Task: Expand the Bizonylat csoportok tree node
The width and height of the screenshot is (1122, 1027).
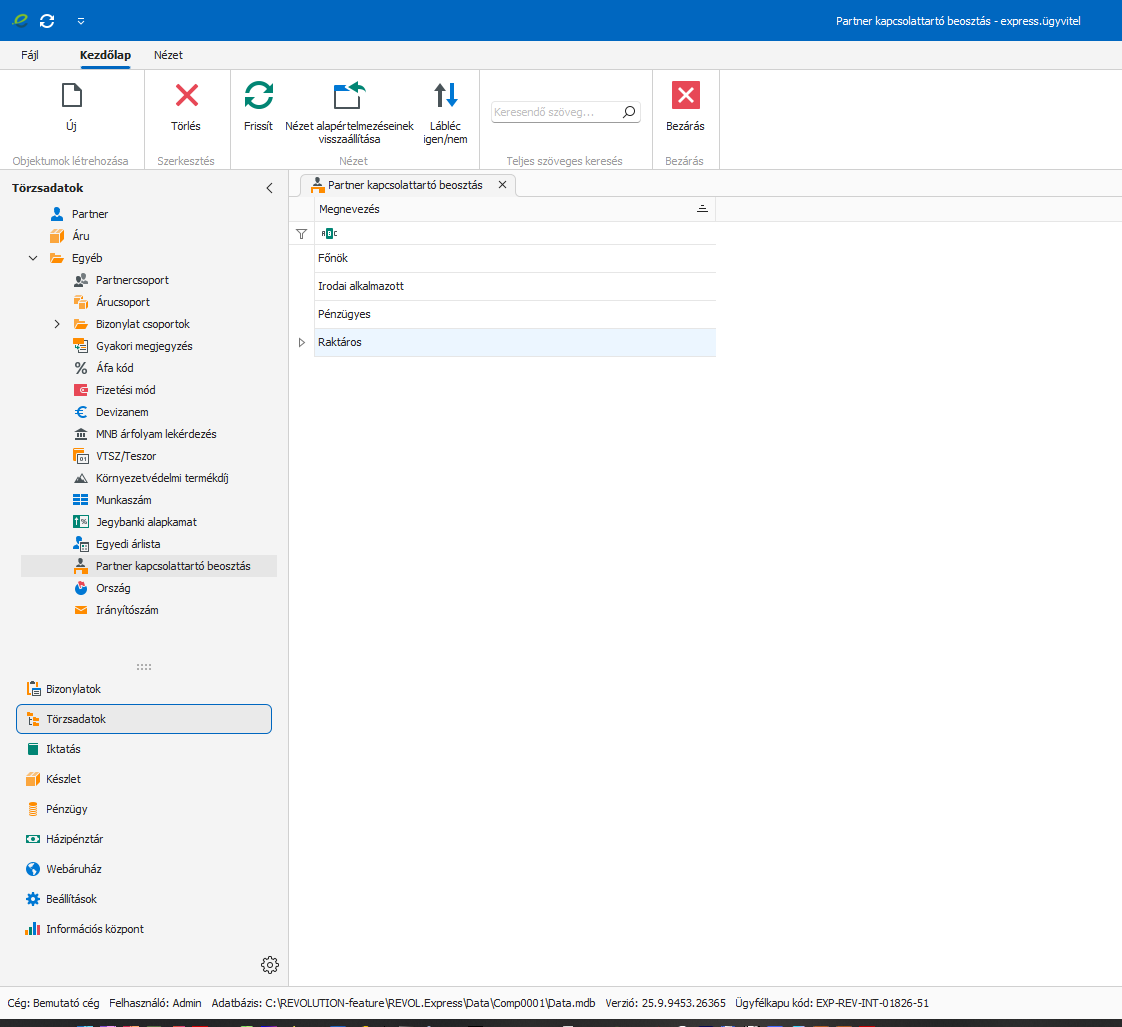Action: pos(57,324)
